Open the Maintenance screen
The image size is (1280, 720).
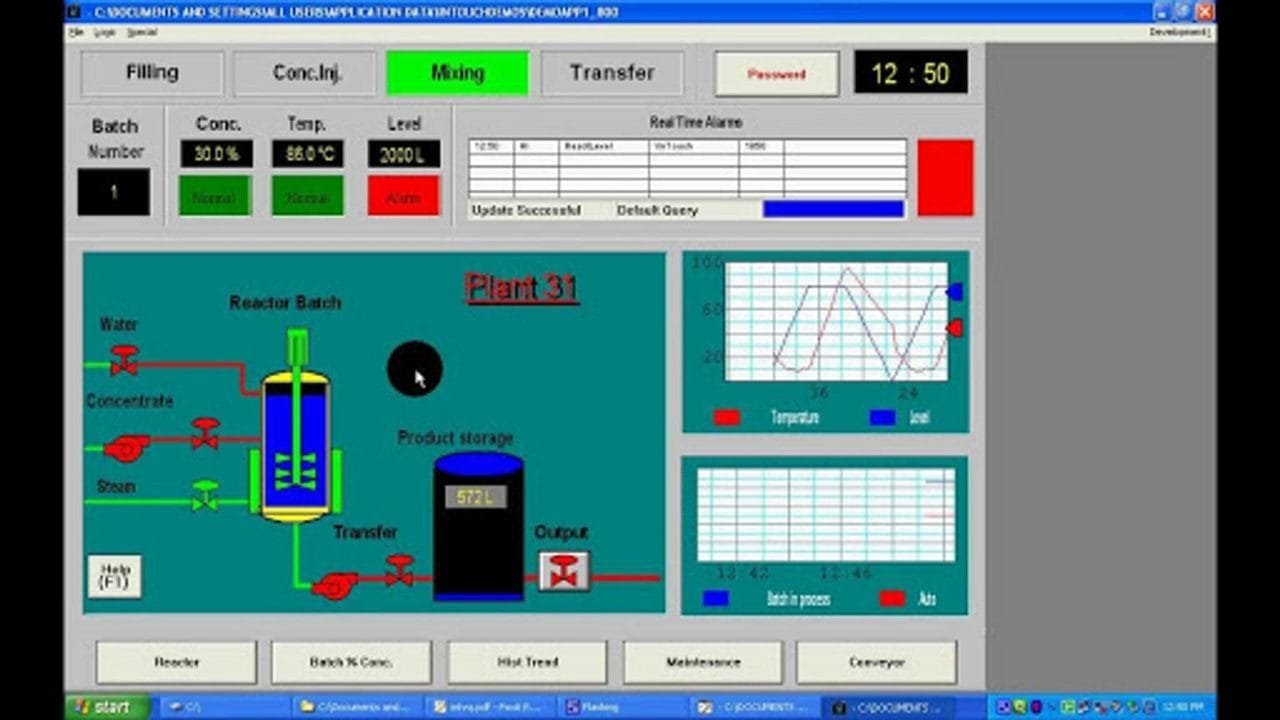tap(703, 662)
